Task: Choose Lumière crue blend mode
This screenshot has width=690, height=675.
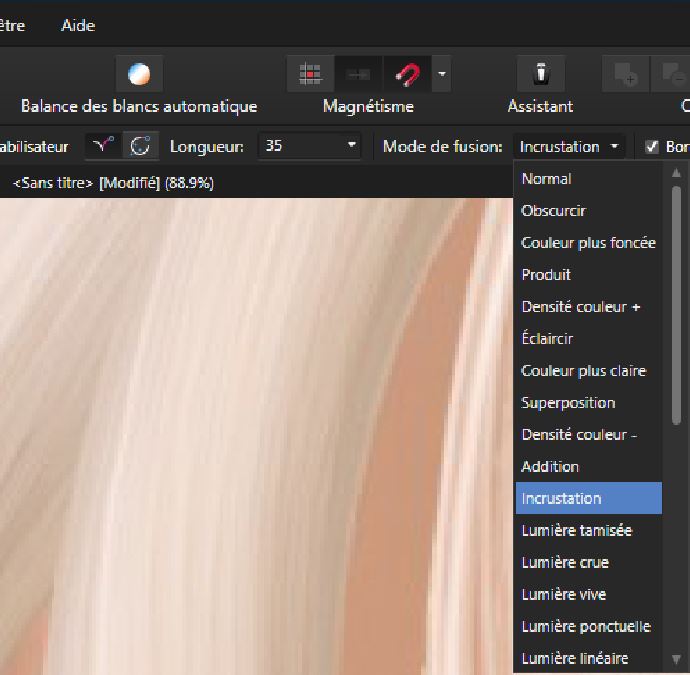Action: (x=588, y=562)
